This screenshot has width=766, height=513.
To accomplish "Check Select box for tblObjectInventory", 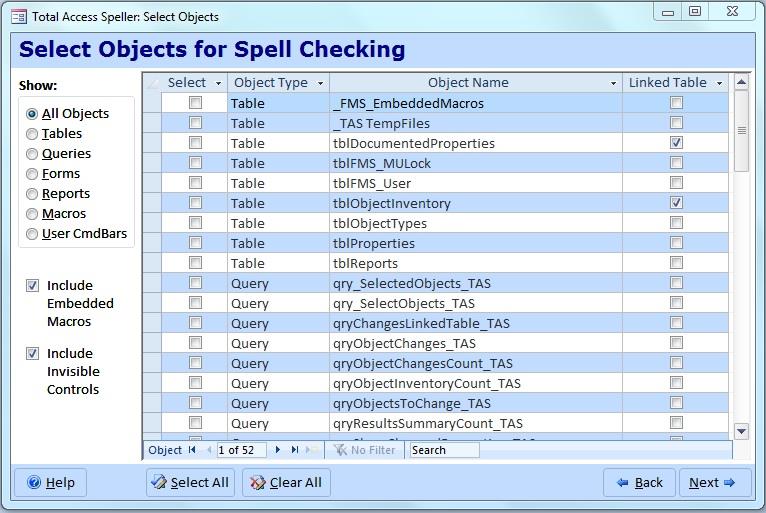I will pyautogui.click(x=195, y=203).
